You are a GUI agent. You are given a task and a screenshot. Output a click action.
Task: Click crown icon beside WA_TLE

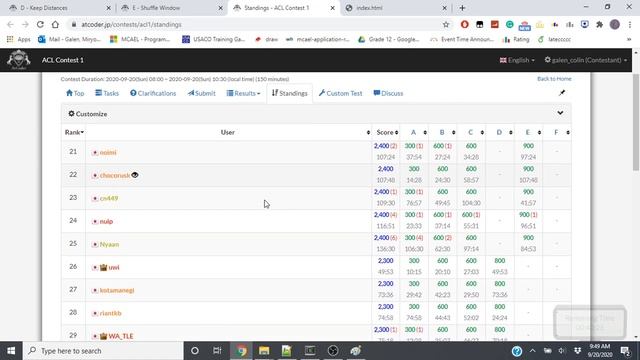(x=104, y=336)
